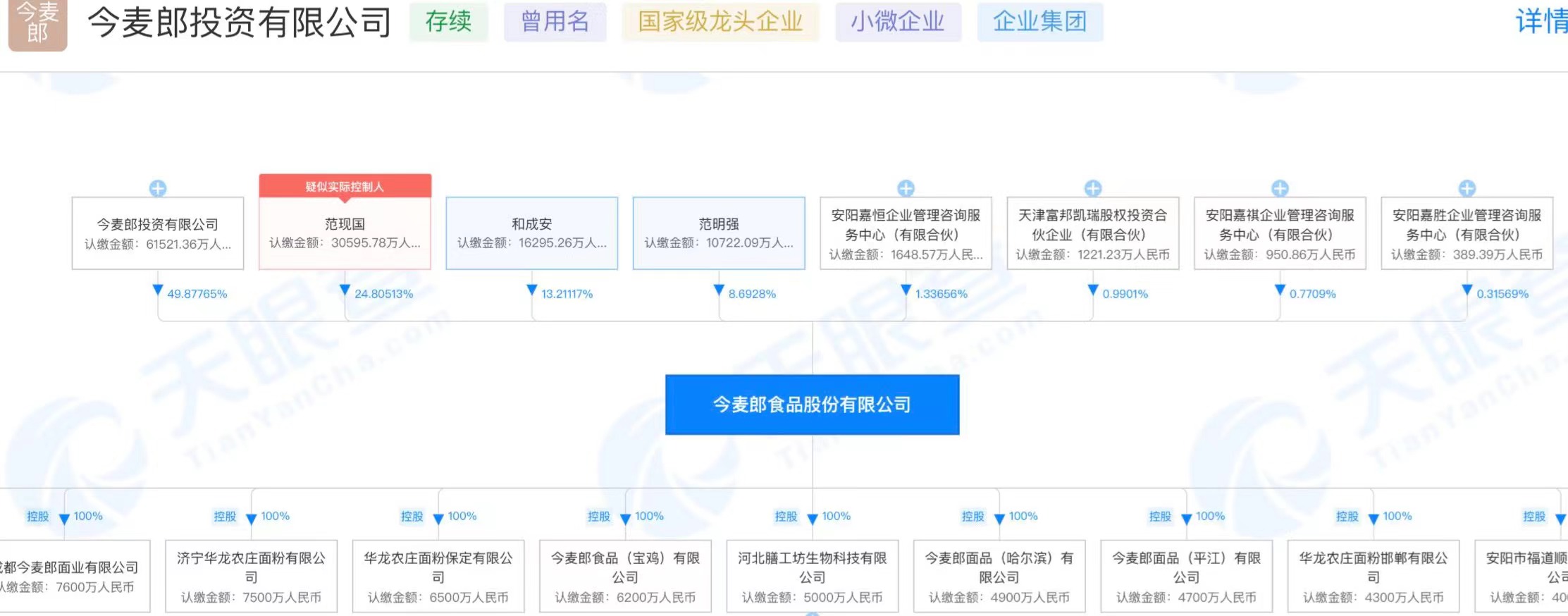Expand 安阳嘉恒企业管理咨询服务中心 plus icon
Image resolution: width=1568 pixels, height=616 pixels.
point(906,188)
